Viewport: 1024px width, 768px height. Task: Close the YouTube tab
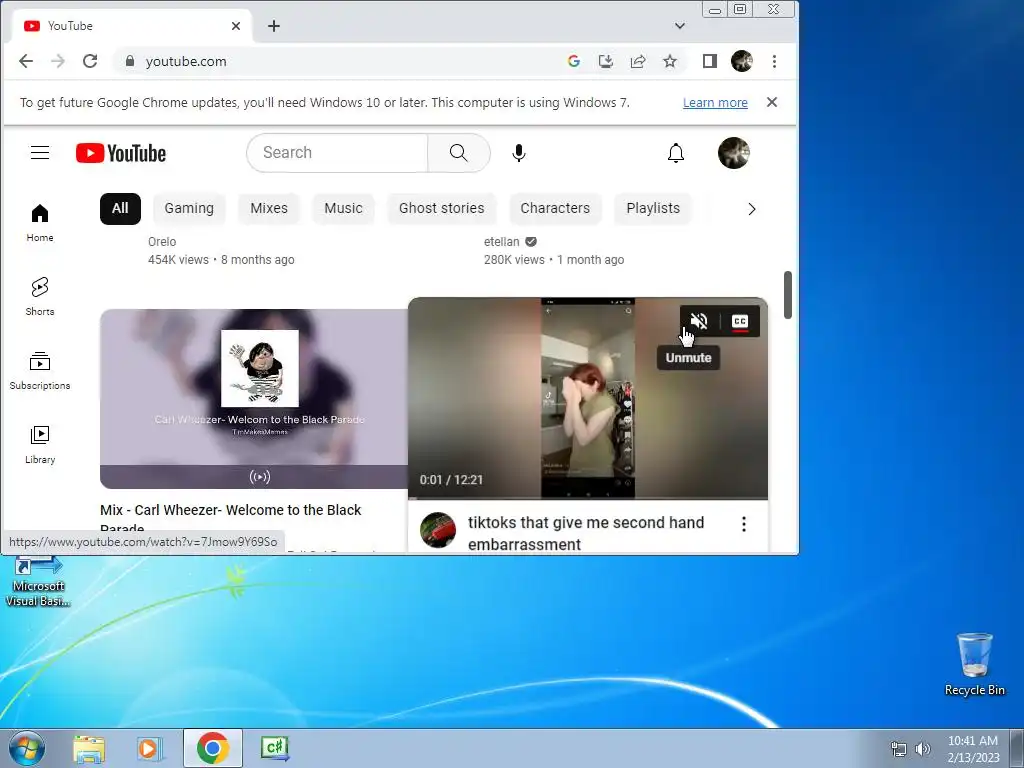coord(236,26)
